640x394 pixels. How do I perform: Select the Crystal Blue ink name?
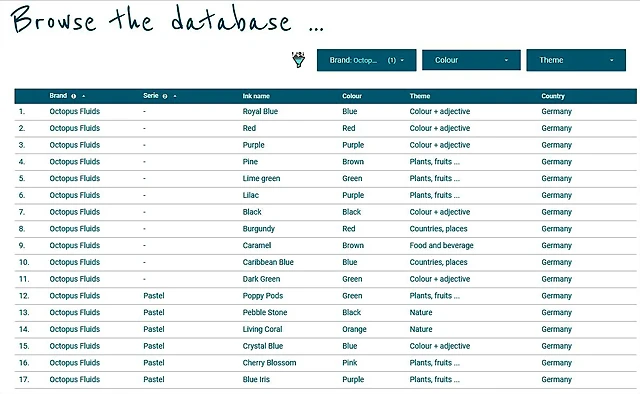point(262,346)
